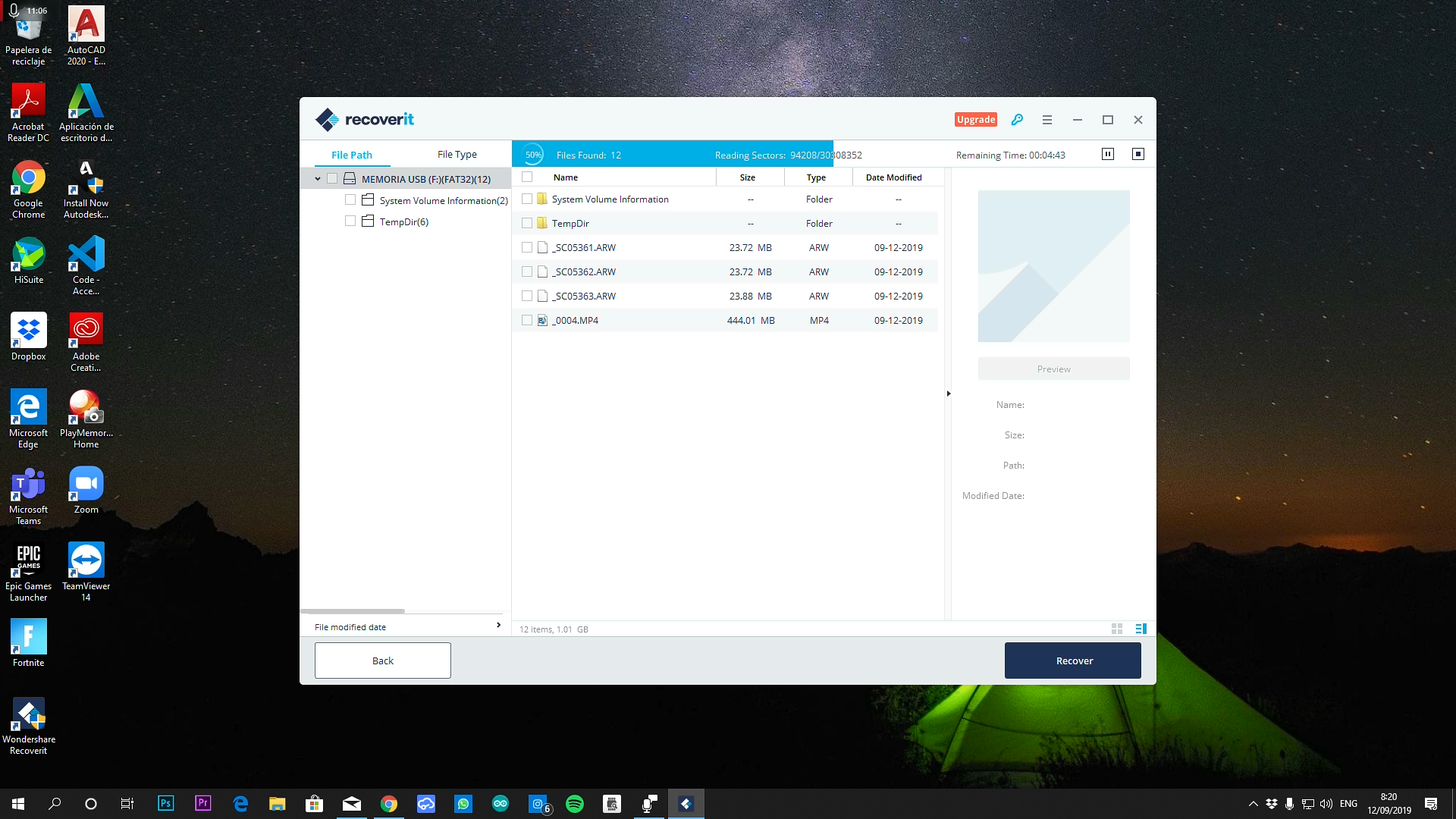Open Google Chrome desktop shortcut
The height and width of the screenshot is (819, 1456).
[x=28, y=190]
